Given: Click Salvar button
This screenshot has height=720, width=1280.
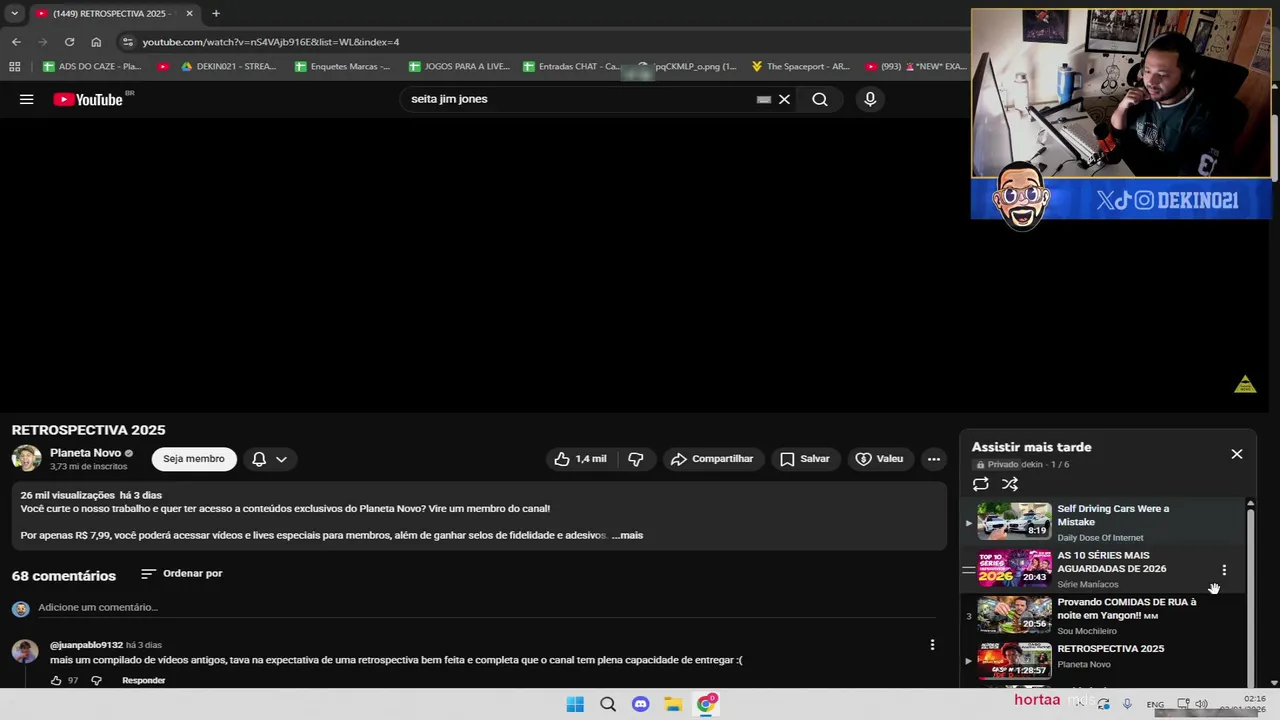Looking at the screenshot, I should point(805,459).
